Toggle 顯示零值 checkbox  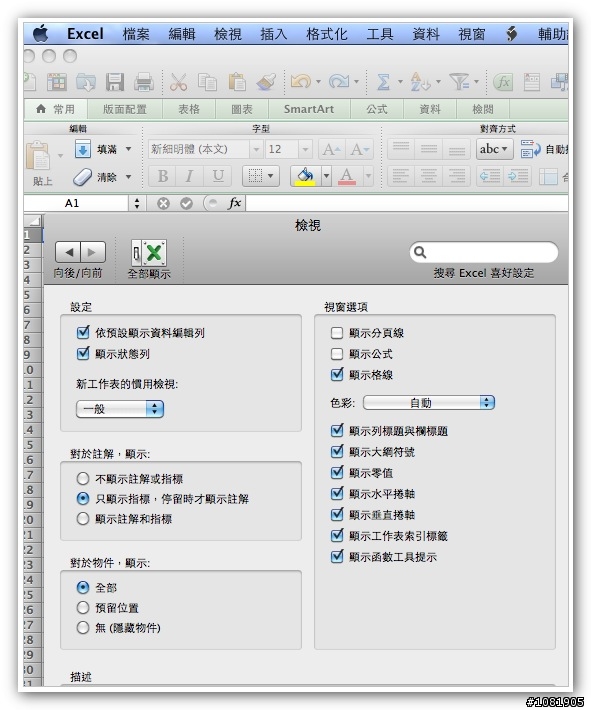tap(337, 473)
